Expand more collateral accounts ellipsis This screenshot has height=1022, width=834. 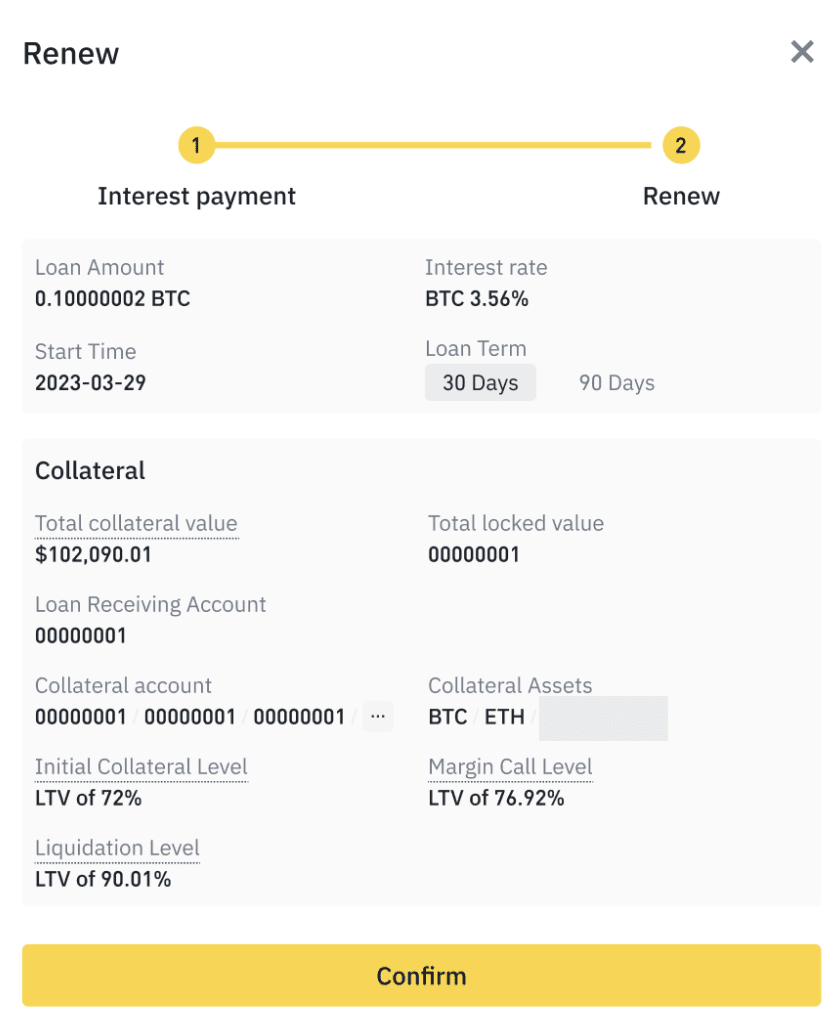coord(377,717)
